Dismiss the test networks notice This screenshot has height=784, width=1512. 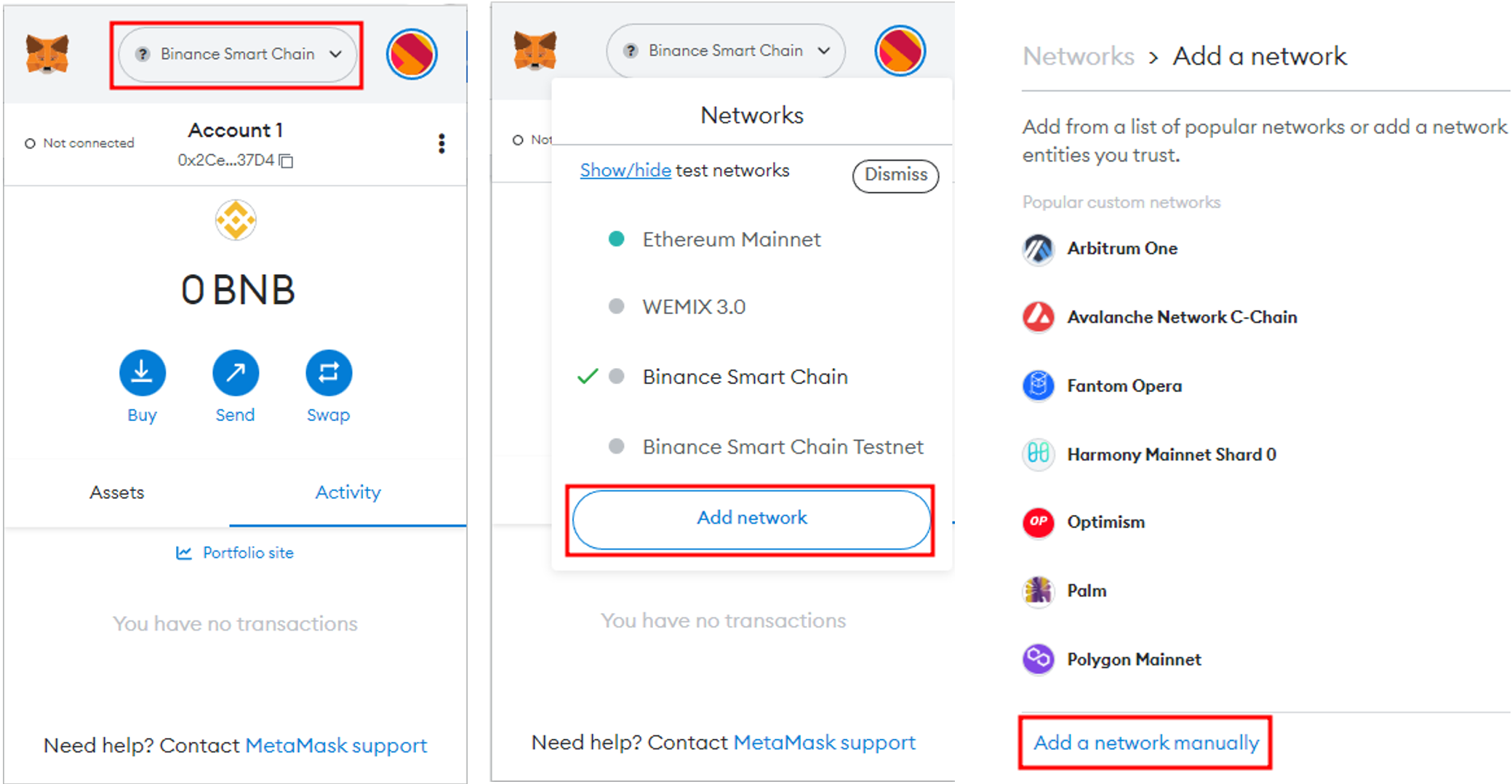[x=895, y=175]
